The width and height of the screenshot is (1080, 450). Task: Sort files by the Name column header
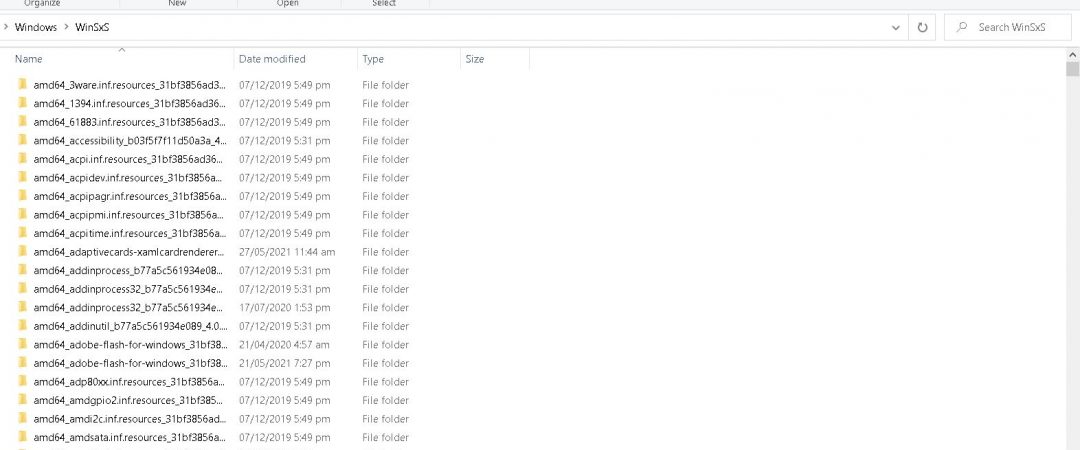click(x=29, y=60)
